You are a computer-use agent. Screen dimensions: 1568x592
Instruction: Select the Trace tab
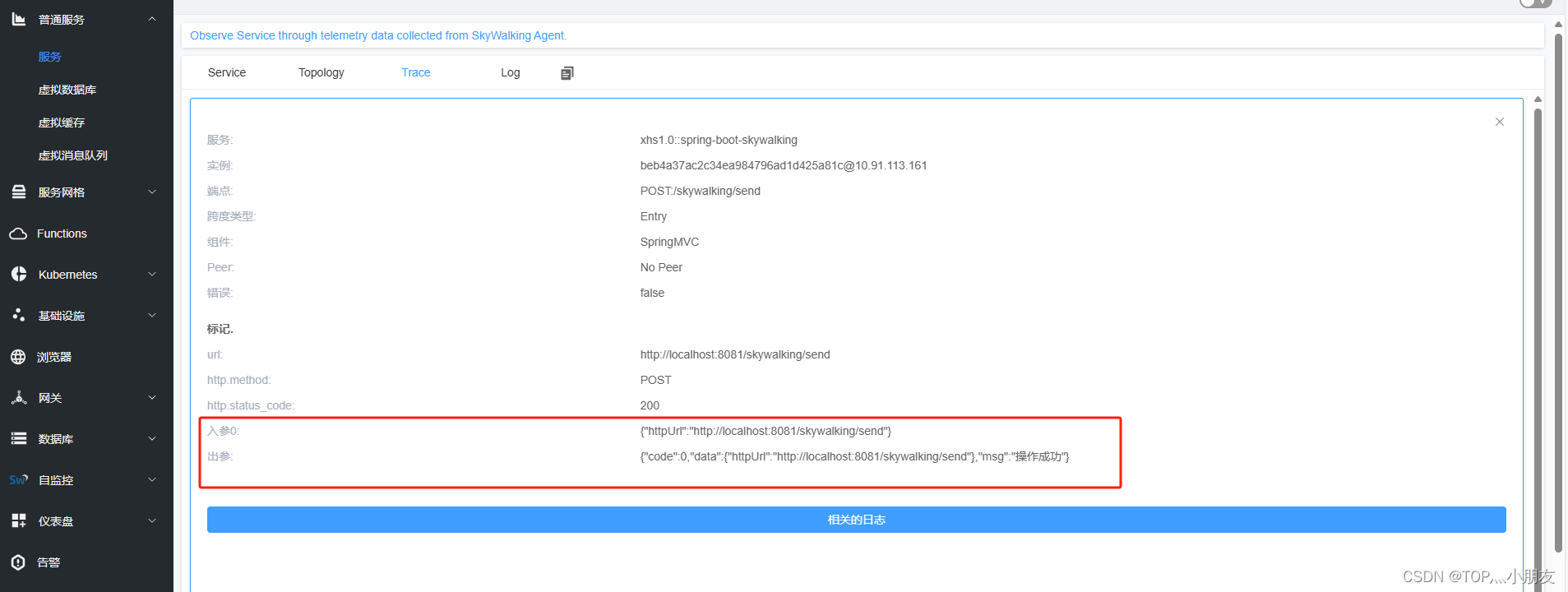point(416,72)
